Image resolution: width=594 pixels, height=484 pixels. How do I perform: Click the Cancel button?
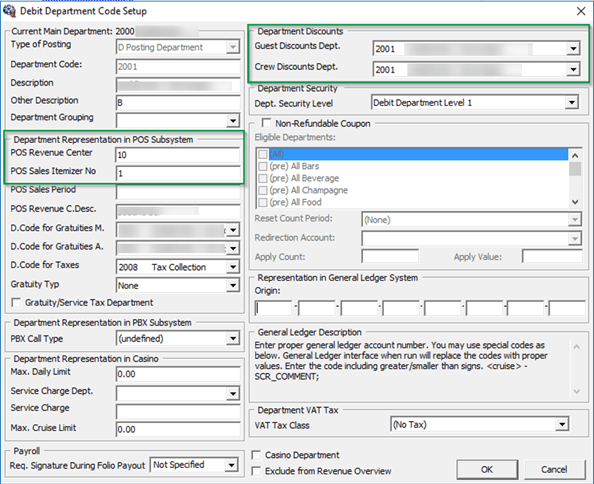coord(554,470)
